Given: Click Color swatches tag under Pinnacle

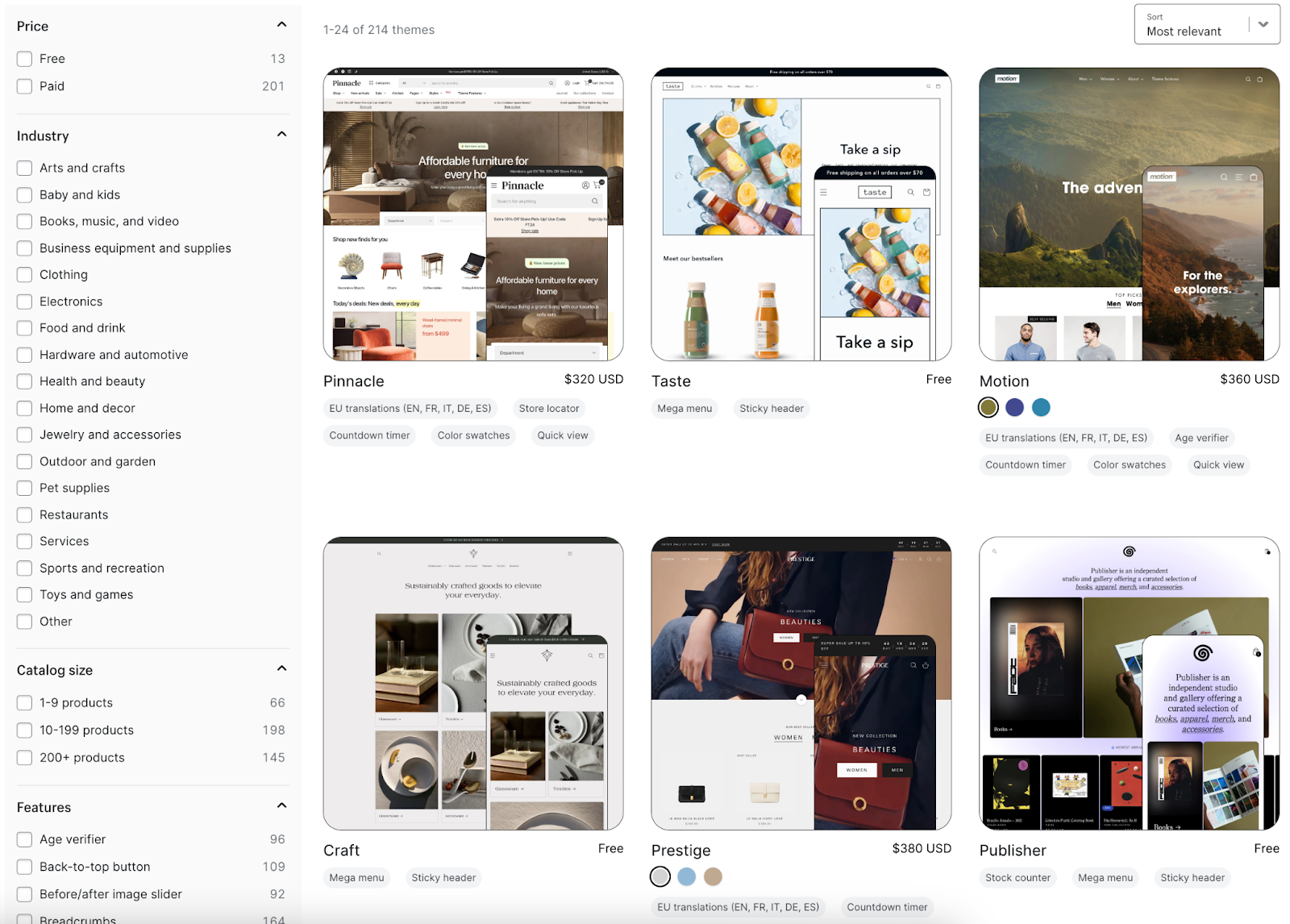Looking at the screenshot, I should click(x=473, y=435).
